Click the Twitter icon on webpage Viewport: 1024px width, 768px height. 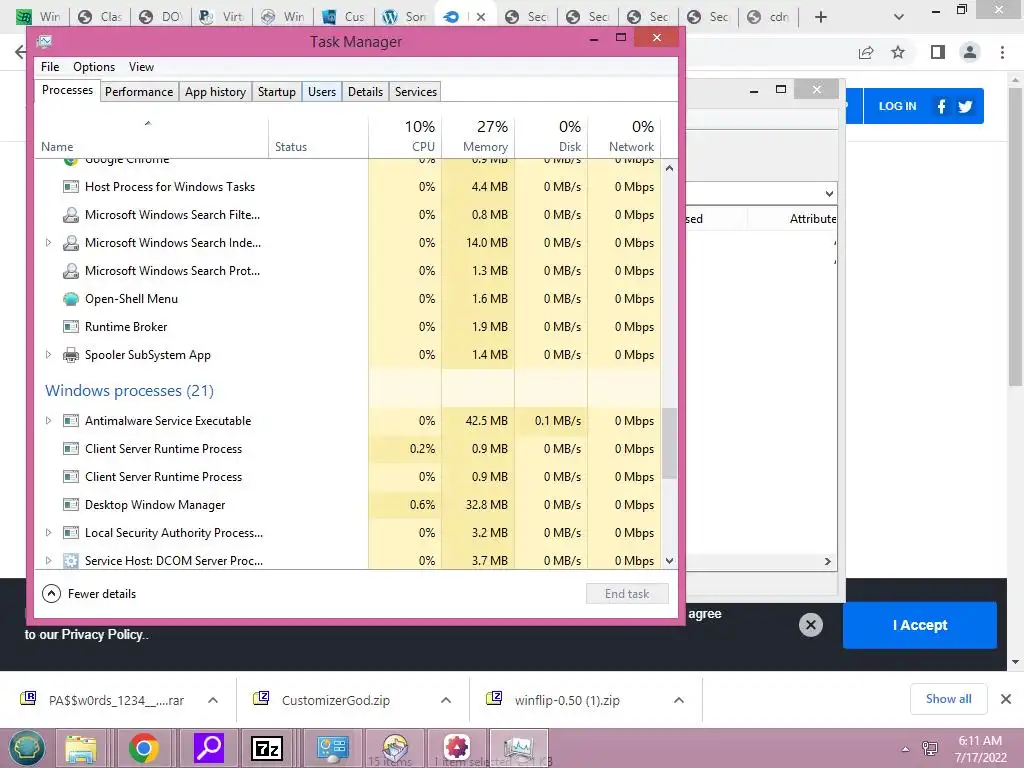click(965, 106)
